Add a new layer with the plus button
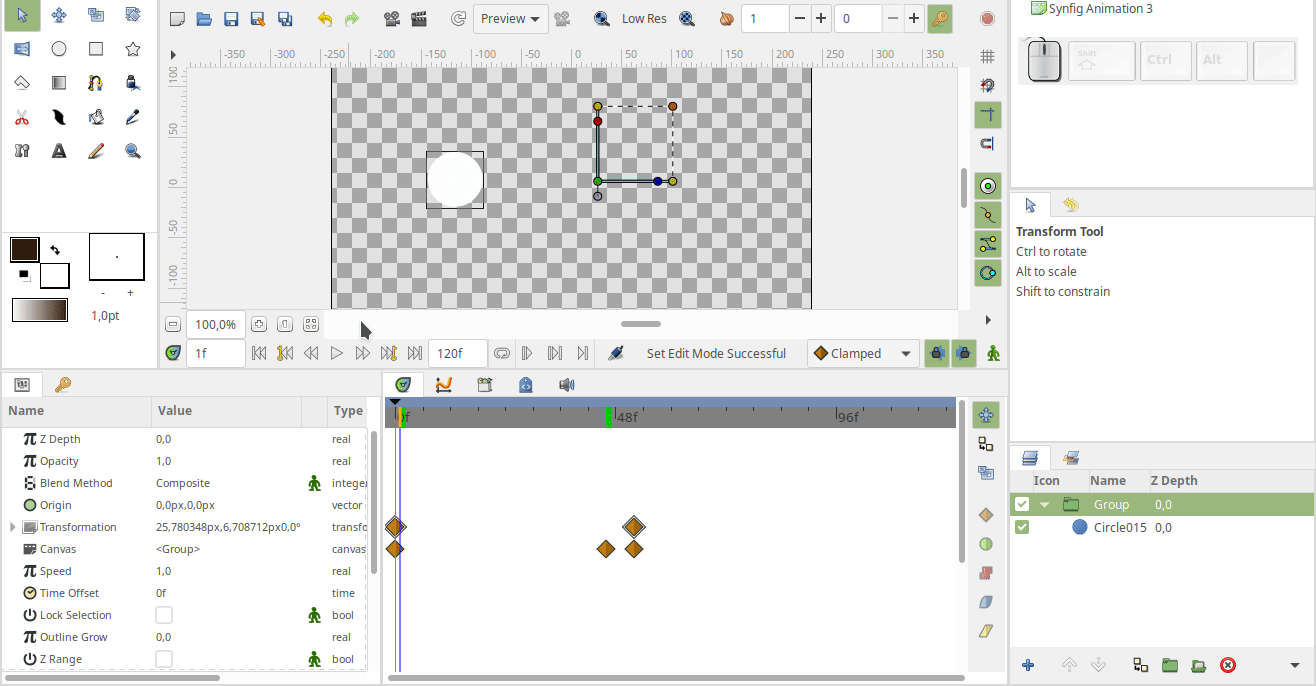Image resolution: width=1316 pixels, height=686 pixels. (x=1028, y=664)
